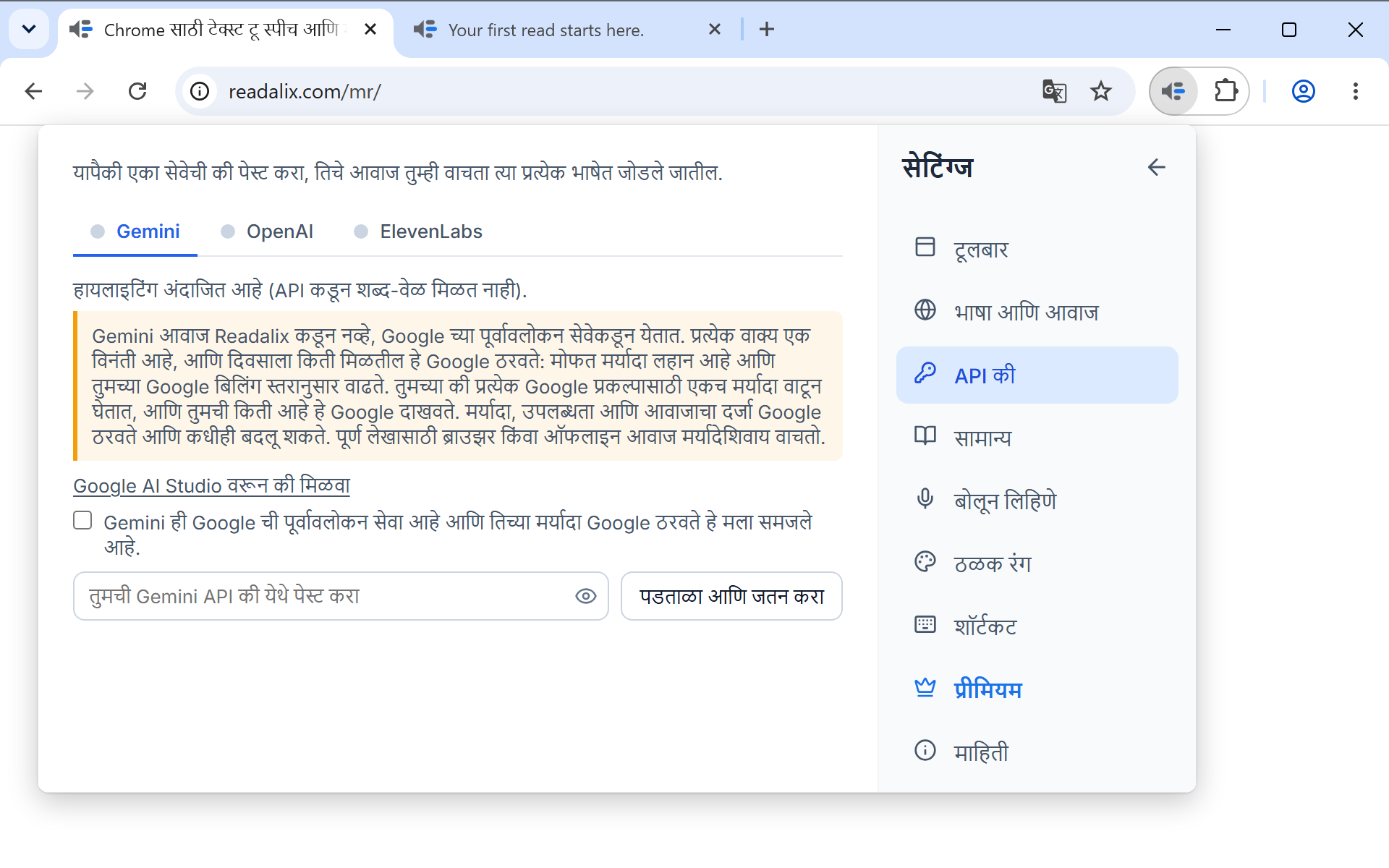Screen dimensions: 1389x868
Task: Open the टूलबार settings section
Action: (1037, 249)
